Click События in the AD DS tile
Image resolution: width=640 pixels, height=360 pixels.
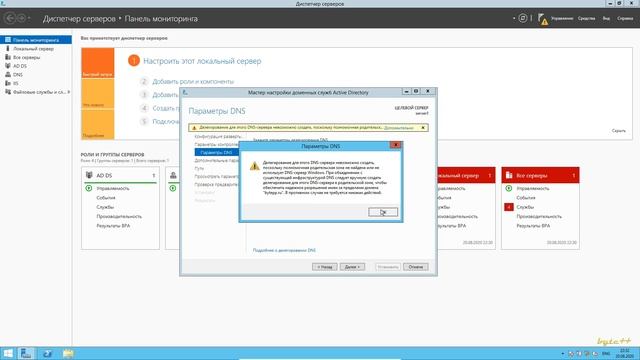point(106,198)
